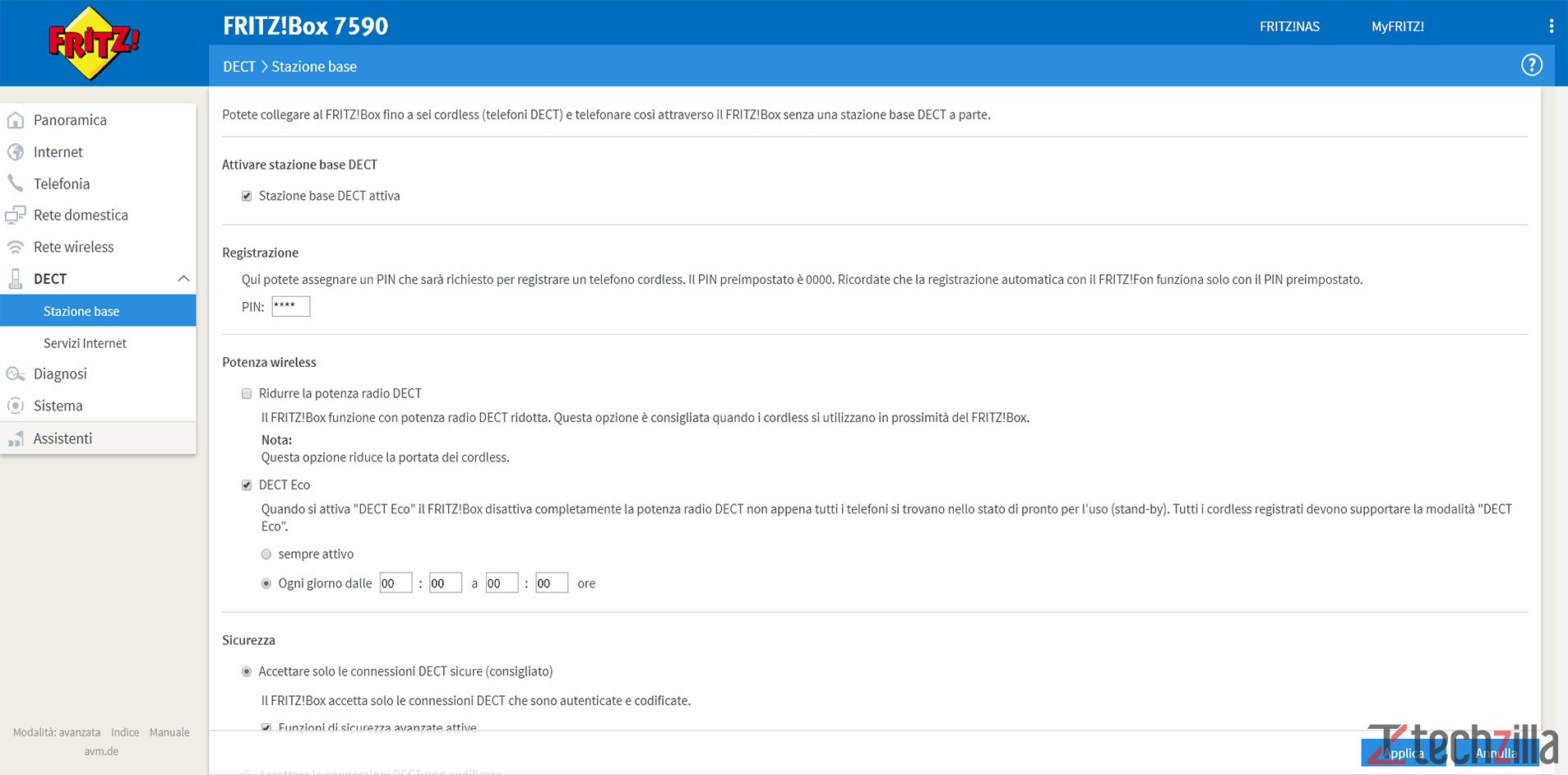Click the Assistenti wizard icon
1568x775 pixels.
coord(16,439)
